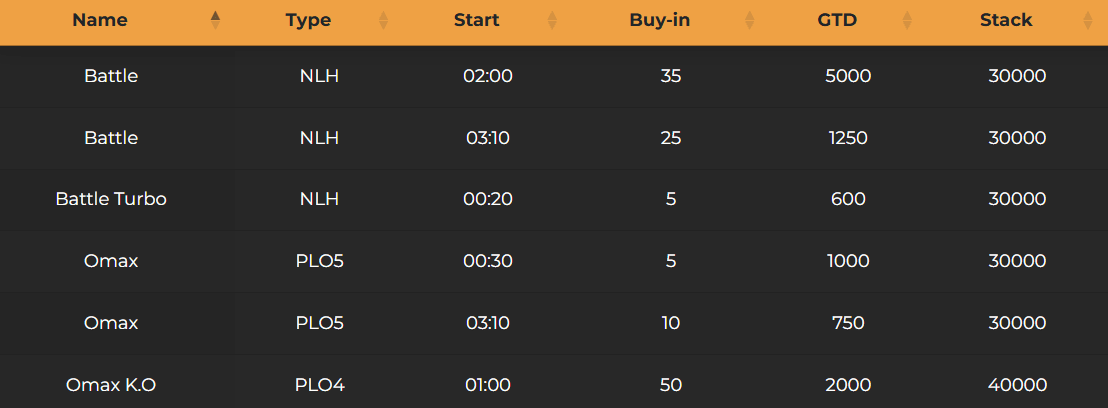Select the buy-in 50 cell
The height and width of the screenshot is (408, 1108).
pos(671,385)
